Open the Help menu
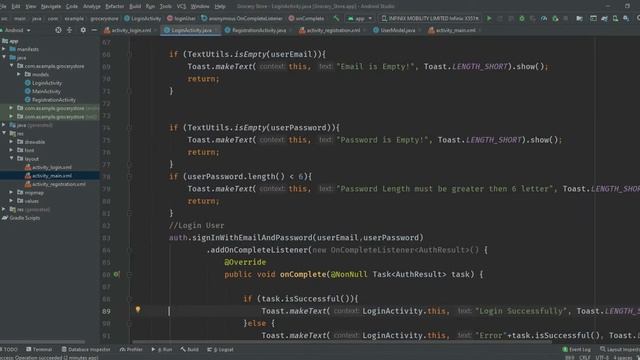 [220, 6]
